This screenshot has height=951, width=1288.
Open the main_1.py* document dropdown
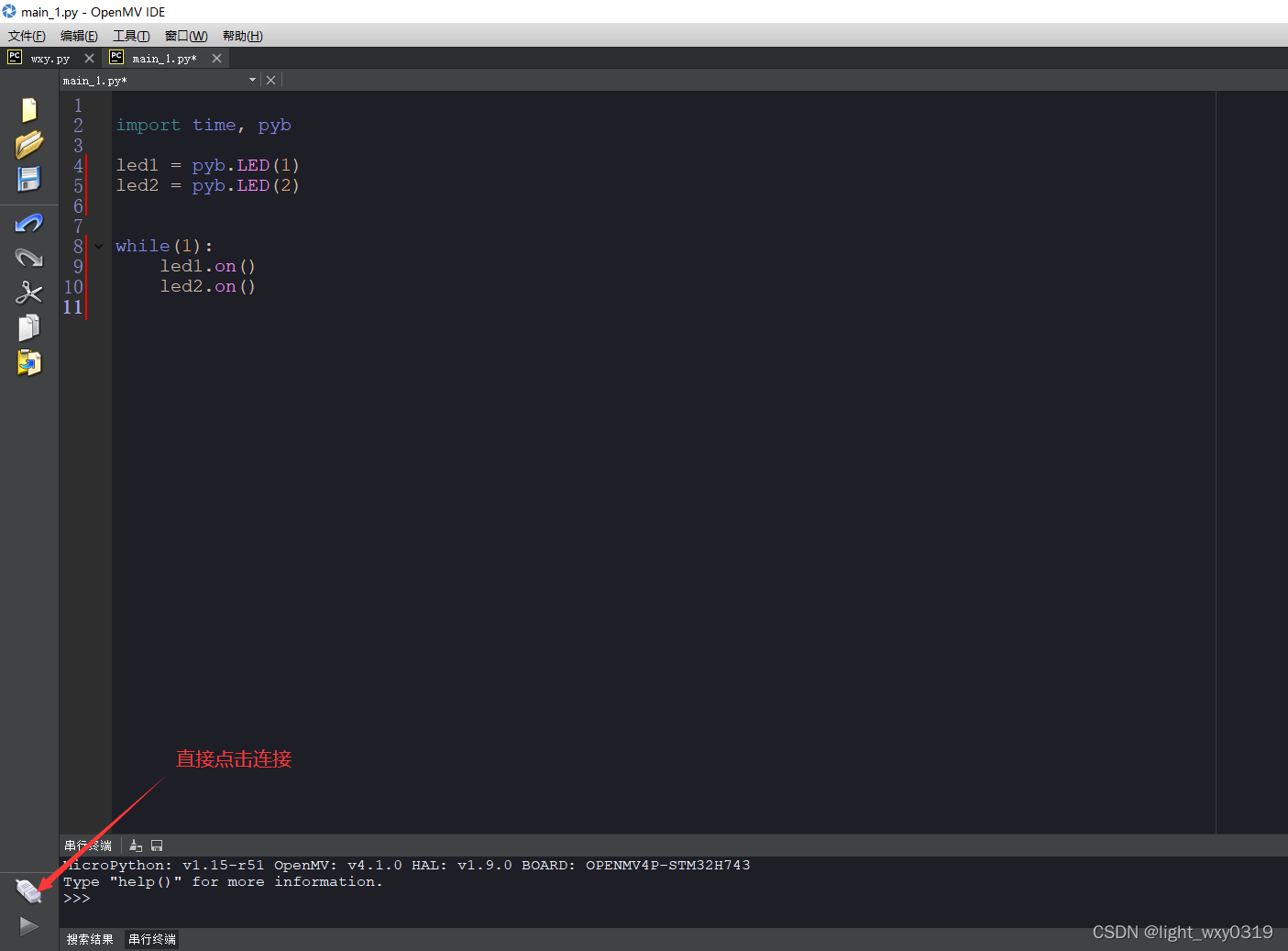[252, 80]
